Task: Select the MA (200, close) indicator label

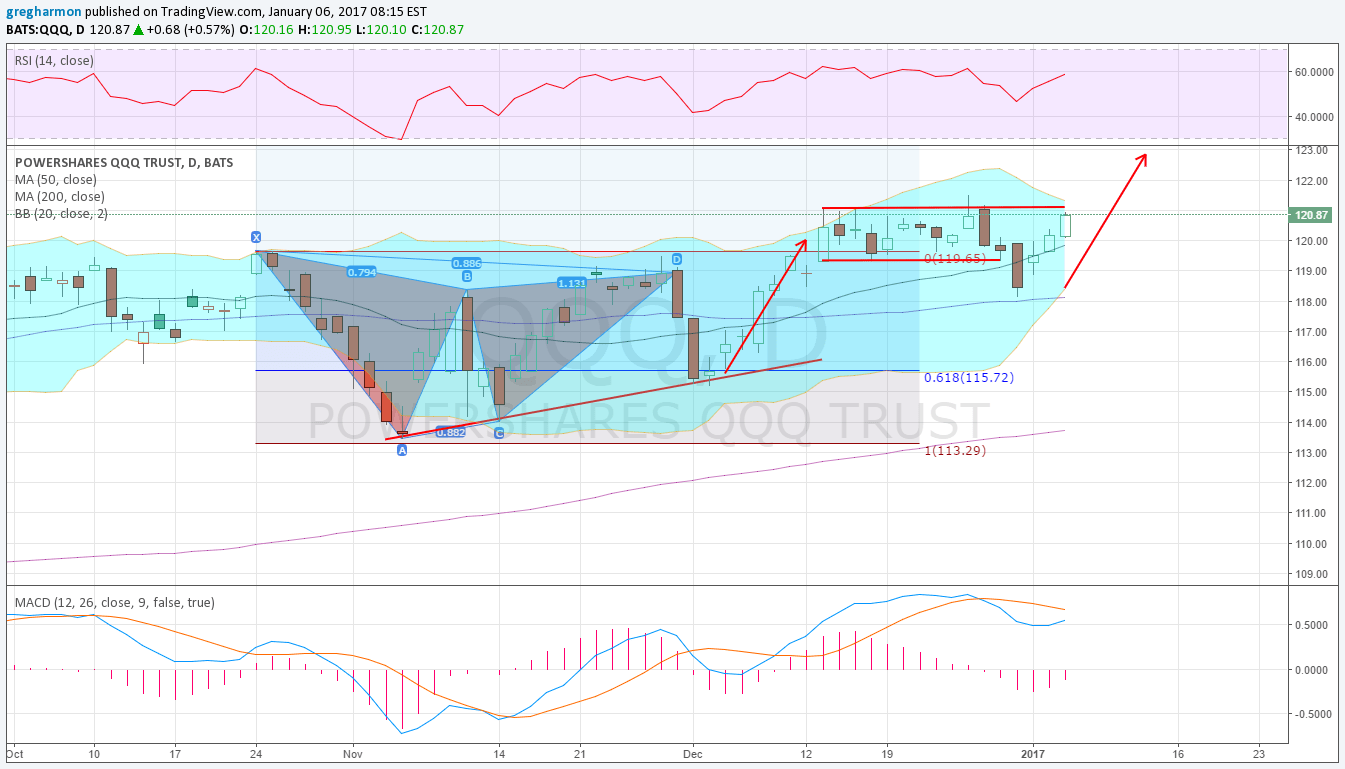Action: tap(59, 196)
